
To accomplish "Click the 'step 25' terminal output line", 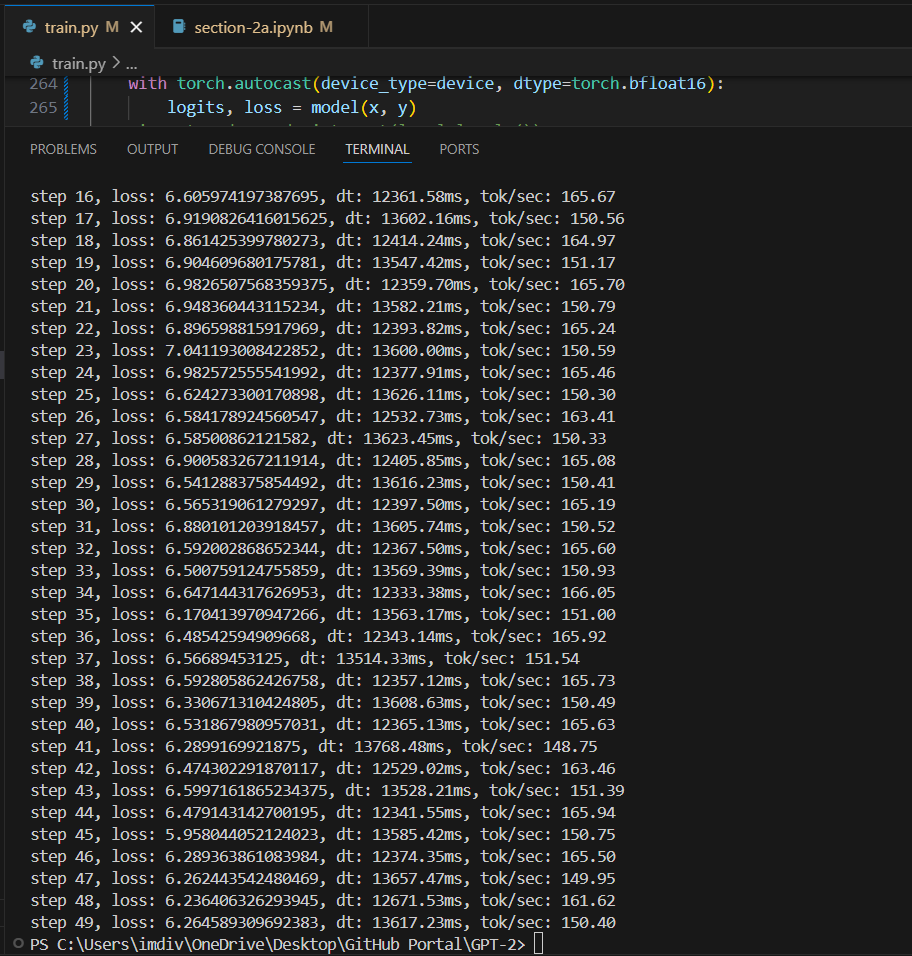I will click(323, 394).
